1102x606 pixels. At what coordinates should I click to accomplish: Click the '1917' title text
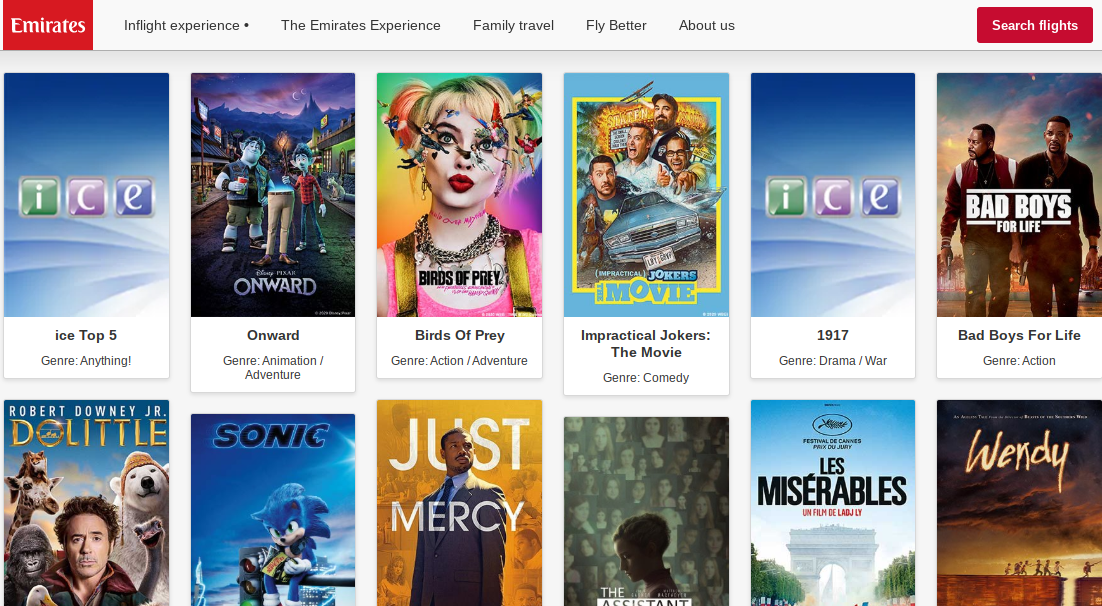coord(833,335)
